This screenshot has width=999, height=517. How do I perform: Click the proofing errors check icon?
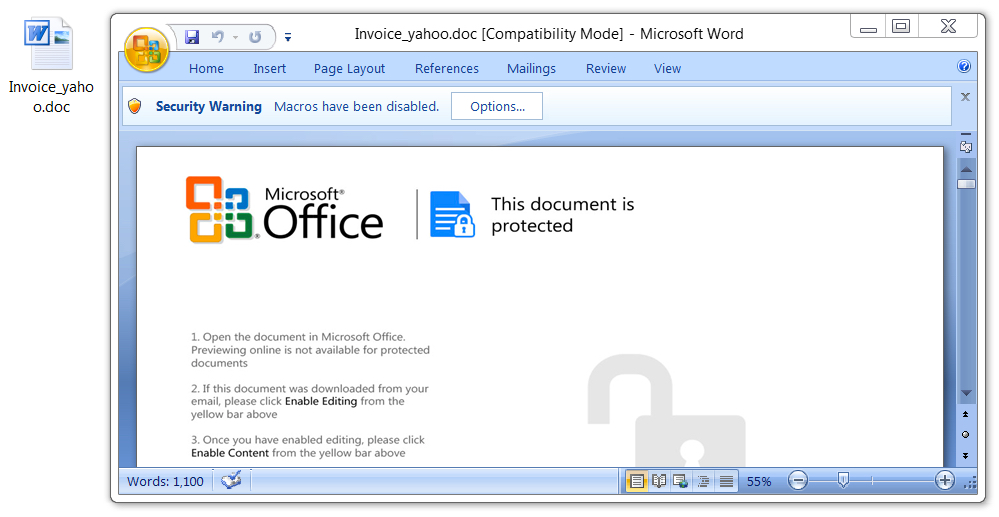coord(231,481)
